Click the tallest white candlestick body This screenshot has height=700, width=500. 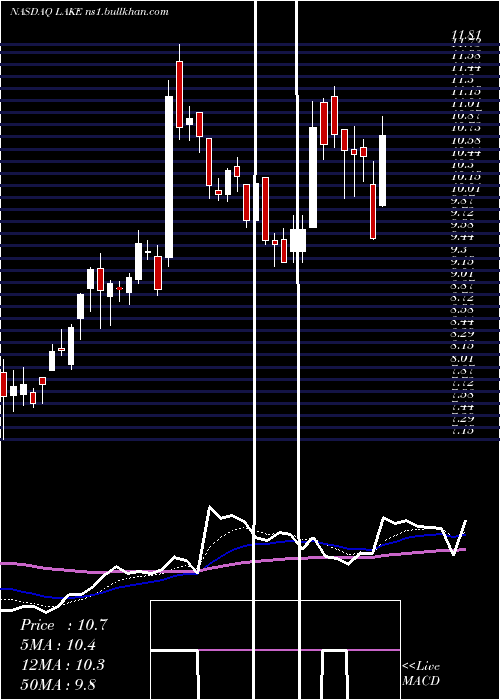pos(169,177)
